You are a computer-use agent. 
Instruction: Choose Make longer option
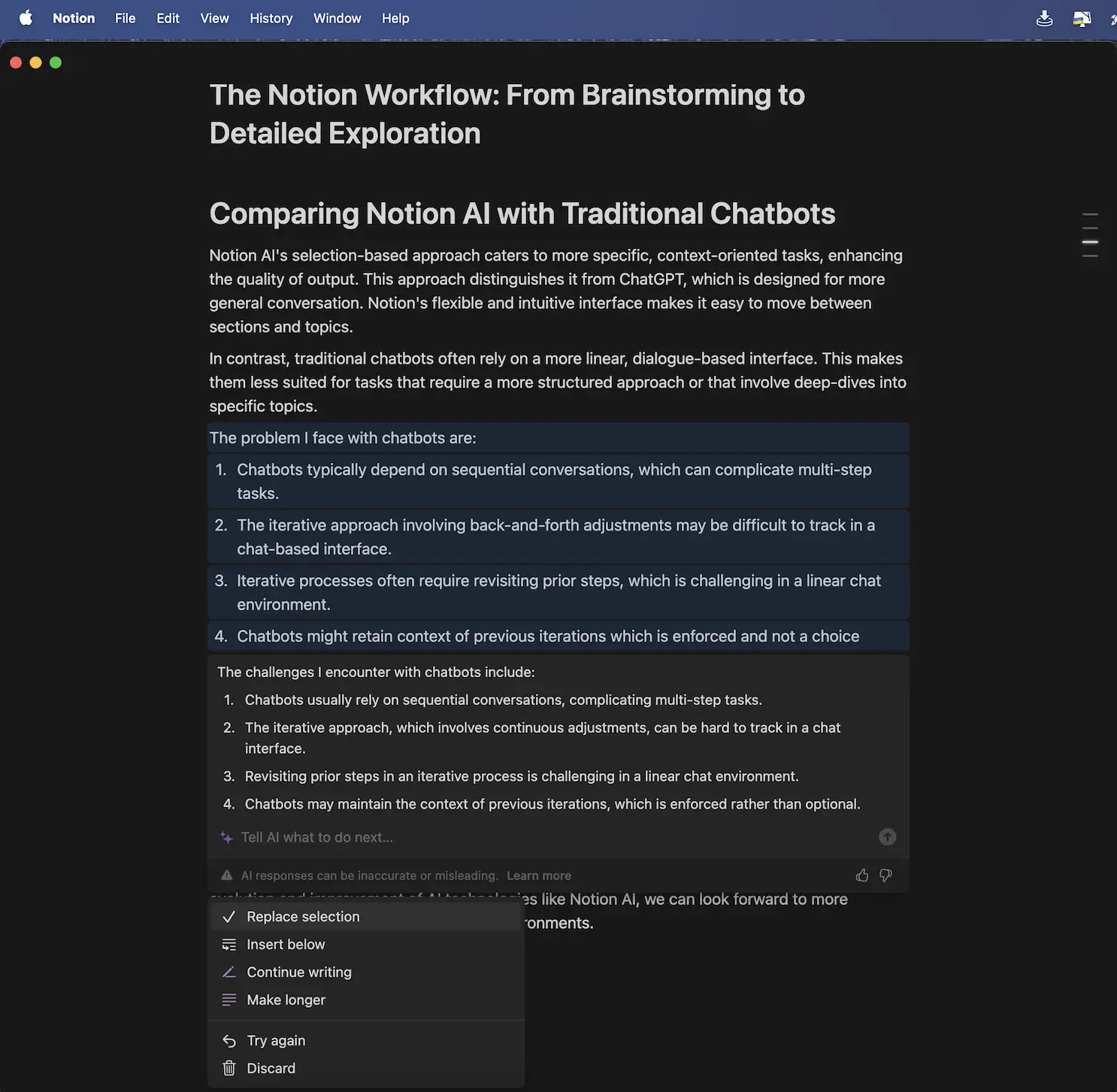point(366,1000)
